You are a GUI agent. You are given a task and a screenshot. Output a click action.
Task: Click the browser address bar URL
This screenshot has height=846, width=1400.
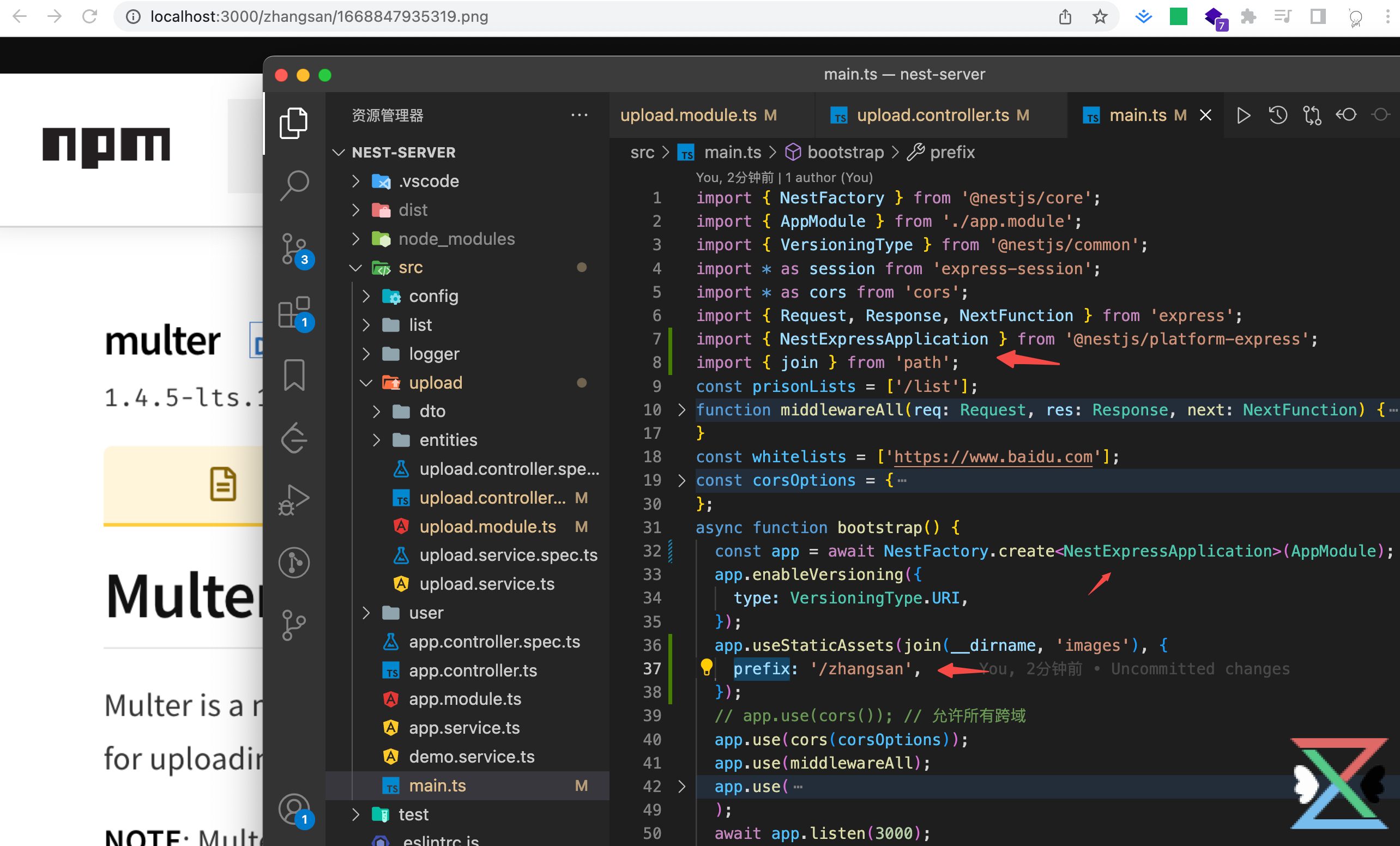coord(319,16)
